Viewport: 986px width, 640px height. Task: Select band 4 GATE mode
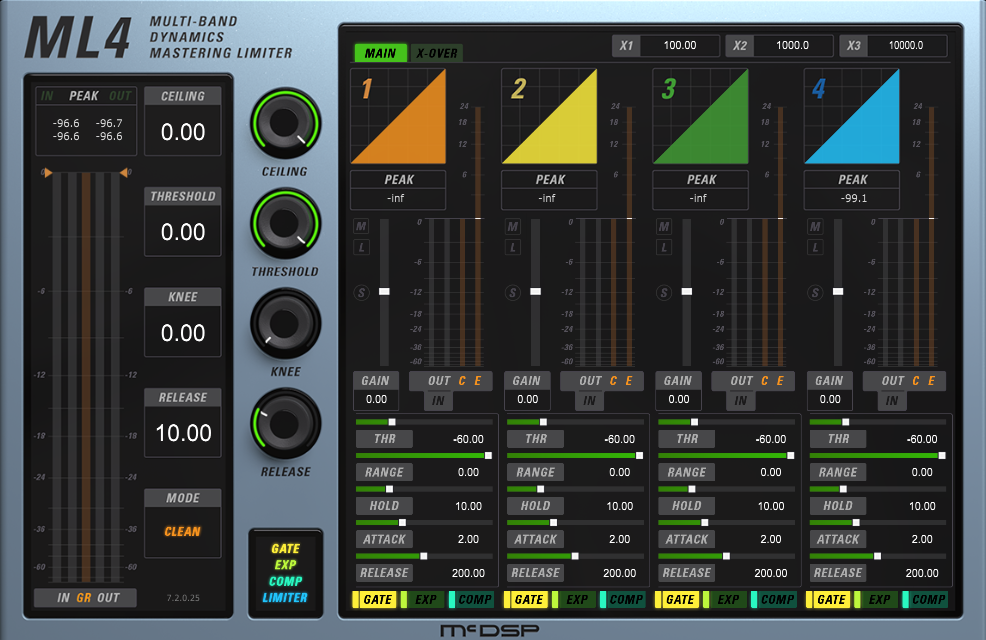(827, 600)
